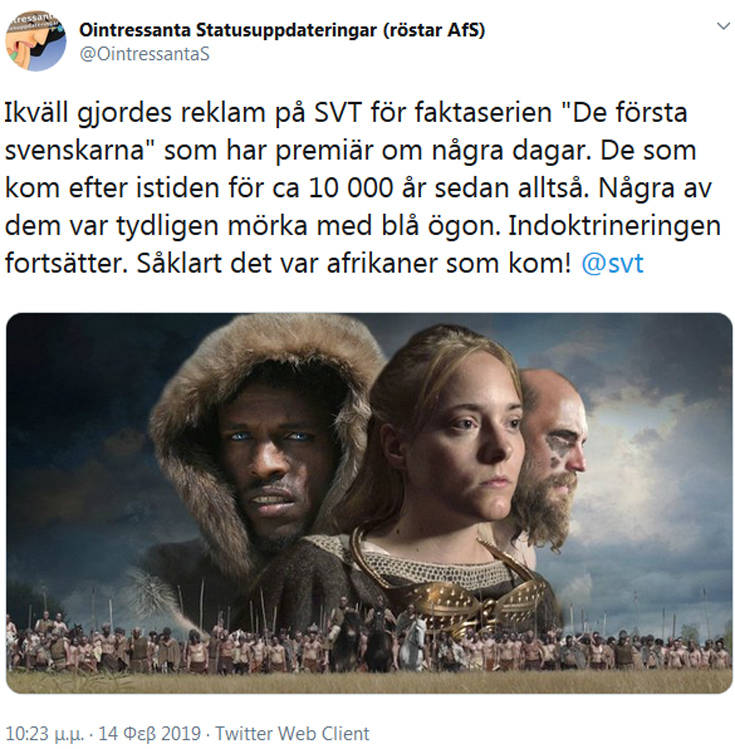735x749 pixels.
Task: Open the Ointressanta Statusuppdateringar profile avatar
Action: 36,41
